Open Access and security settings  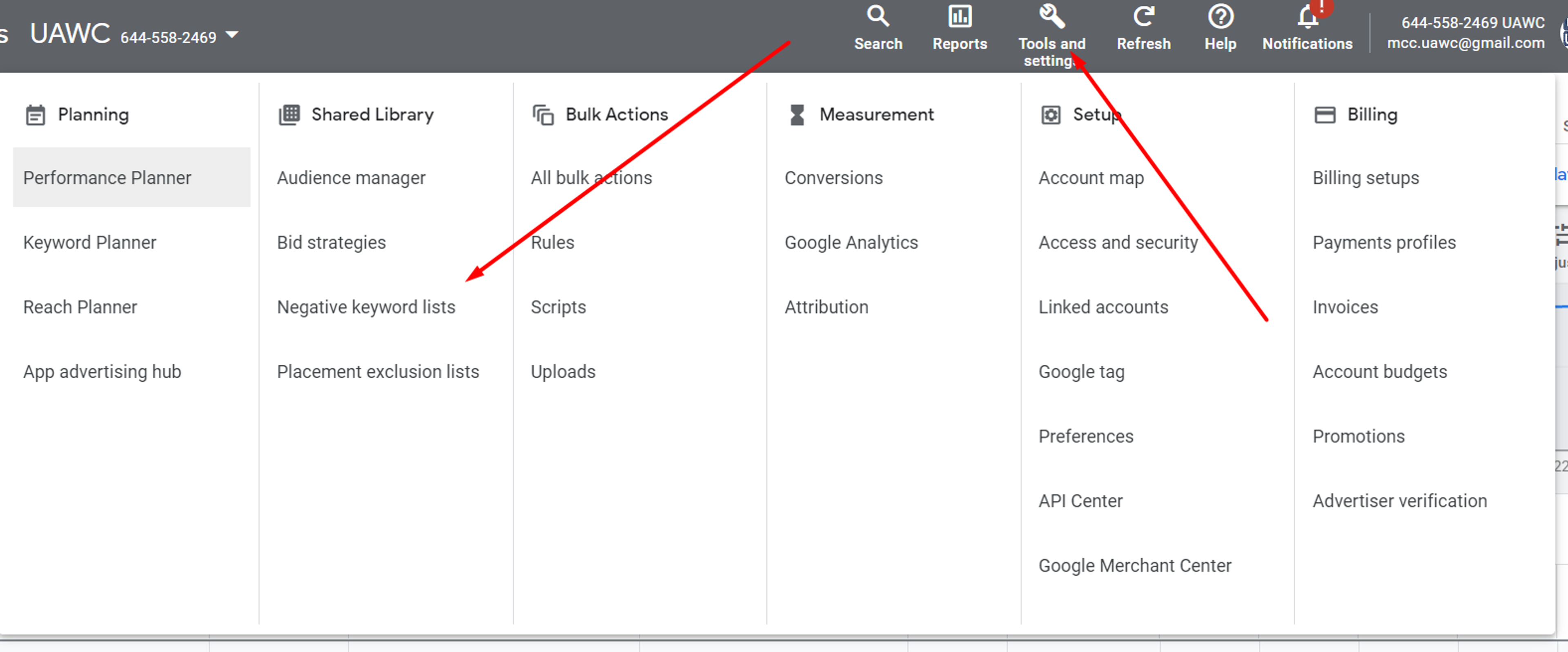[1118, 242]
